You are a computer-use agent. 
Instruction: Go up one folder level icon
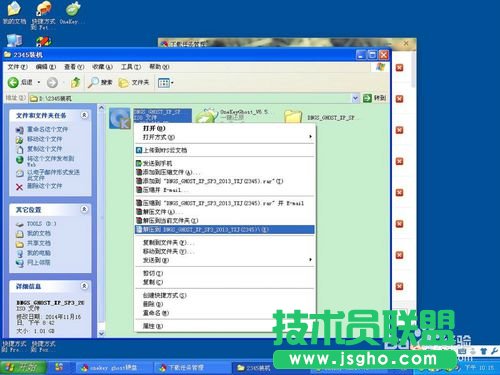[x=76, y=82]
